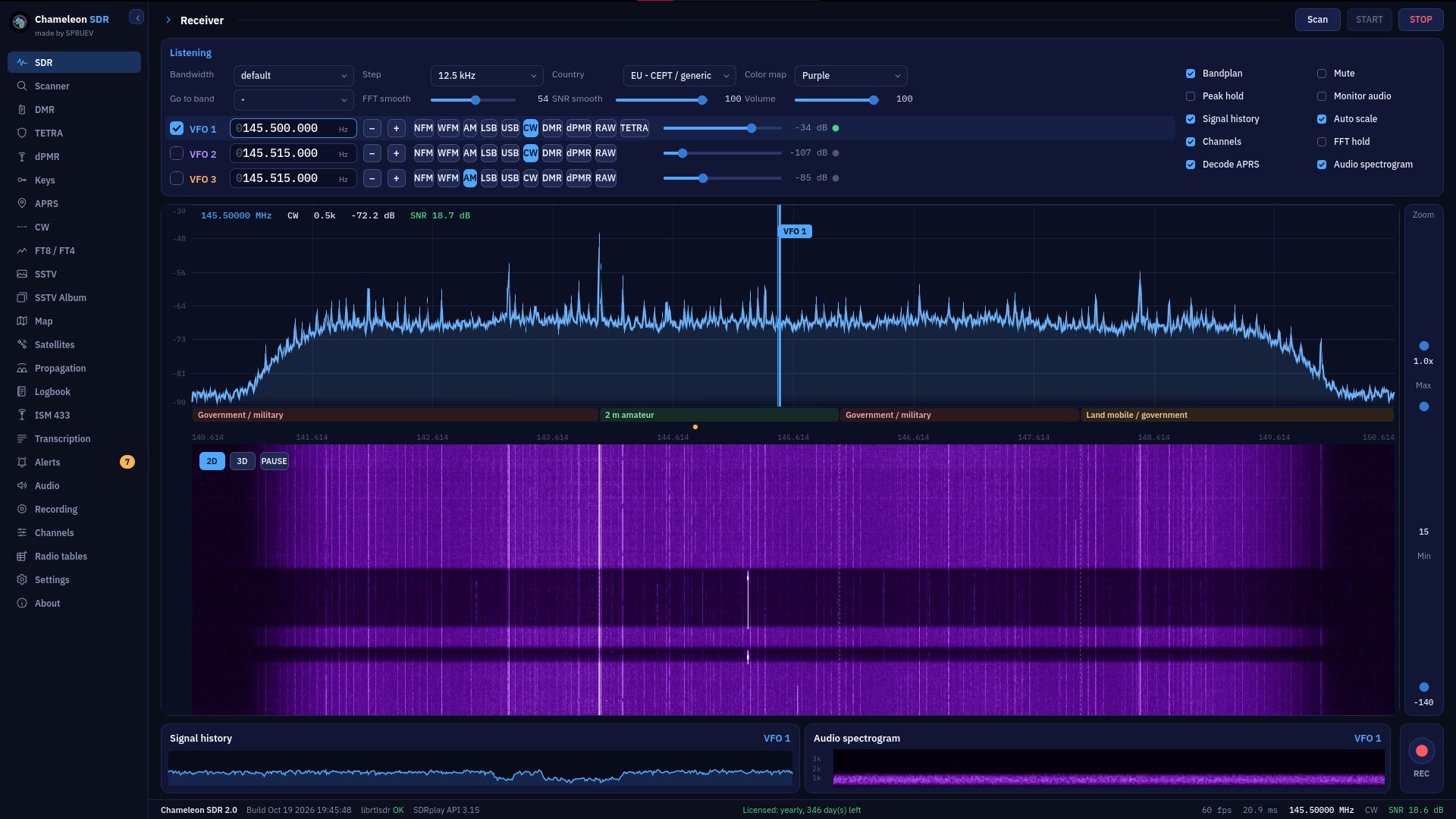The height and width of the screenshot is (819, 1456).
Task: Uncheck the Bandplan checkbox
Action: pos(1191,74)
